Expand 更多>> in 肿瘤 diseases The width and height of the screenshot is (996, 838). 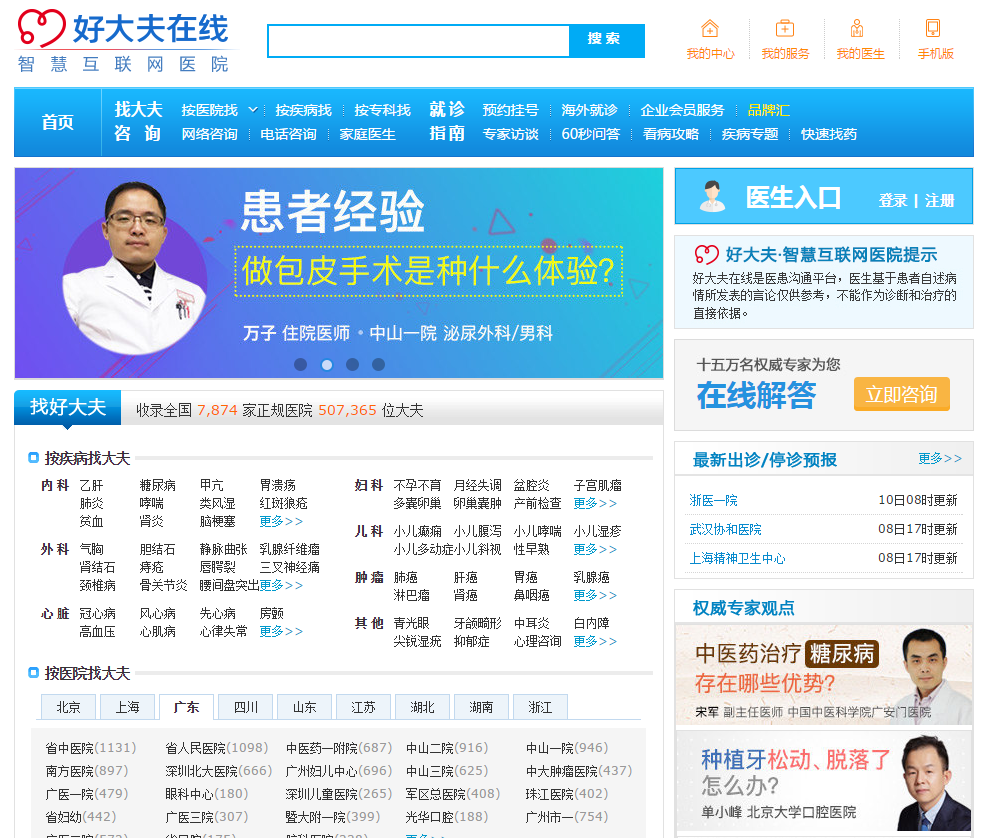click(595, 595)
